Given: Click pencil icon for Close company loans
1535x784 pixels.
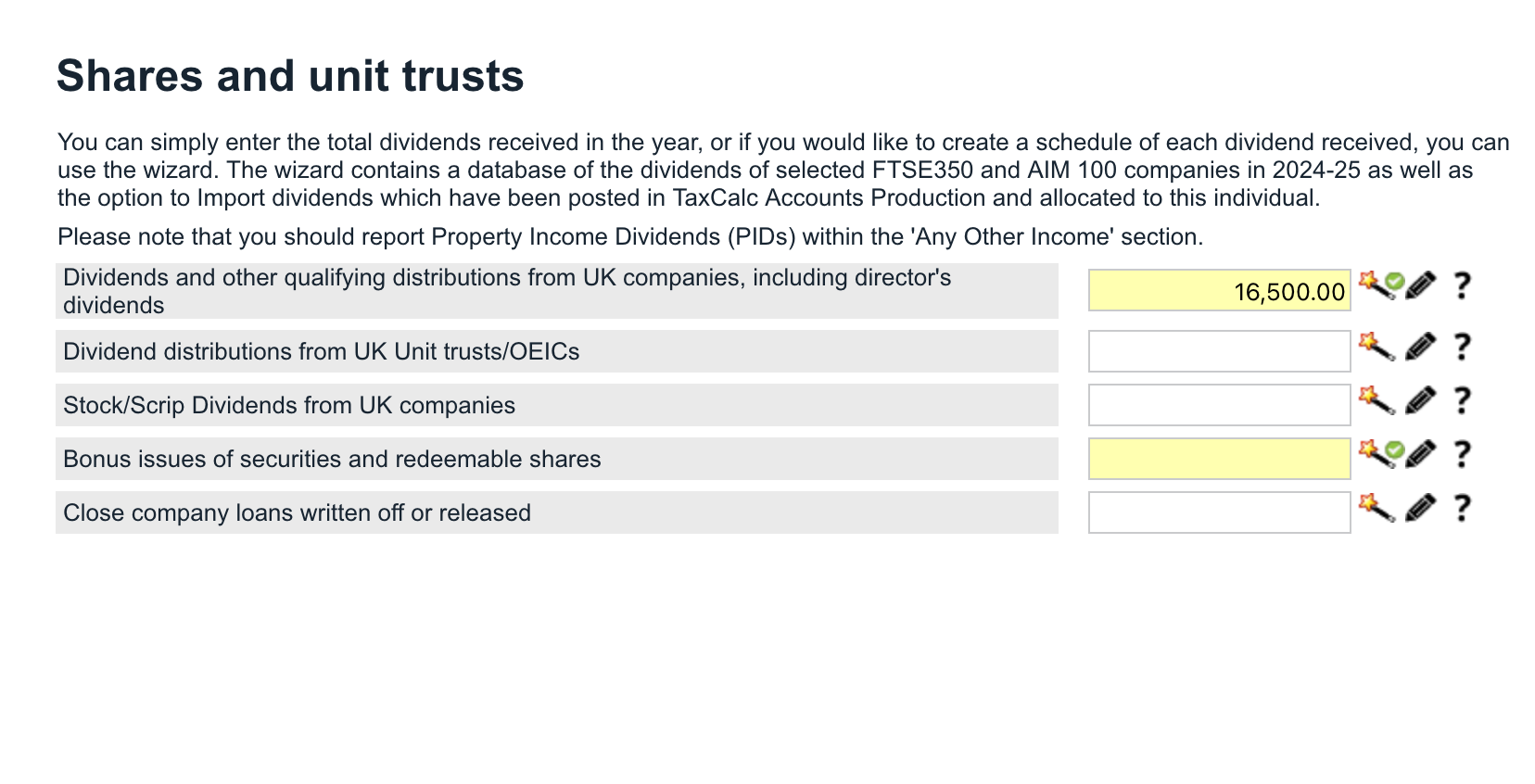Looking at the screenshot, I should point(1420,508).
